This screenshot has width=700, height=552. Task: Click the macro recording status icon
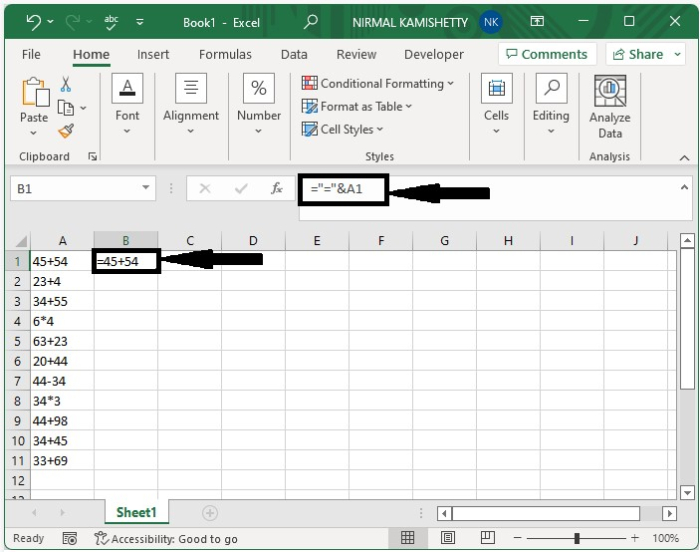click(x=70, y=539)
